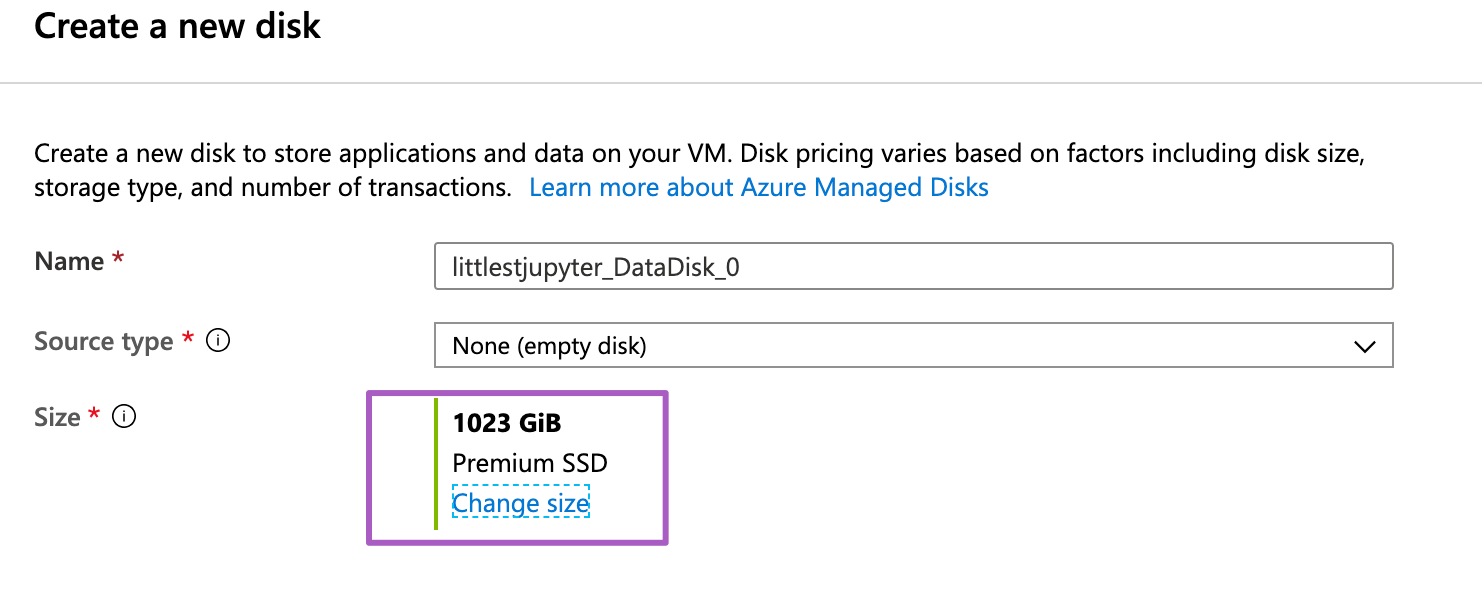Click the dropdown chevron in Source type

pos(1364,347)
